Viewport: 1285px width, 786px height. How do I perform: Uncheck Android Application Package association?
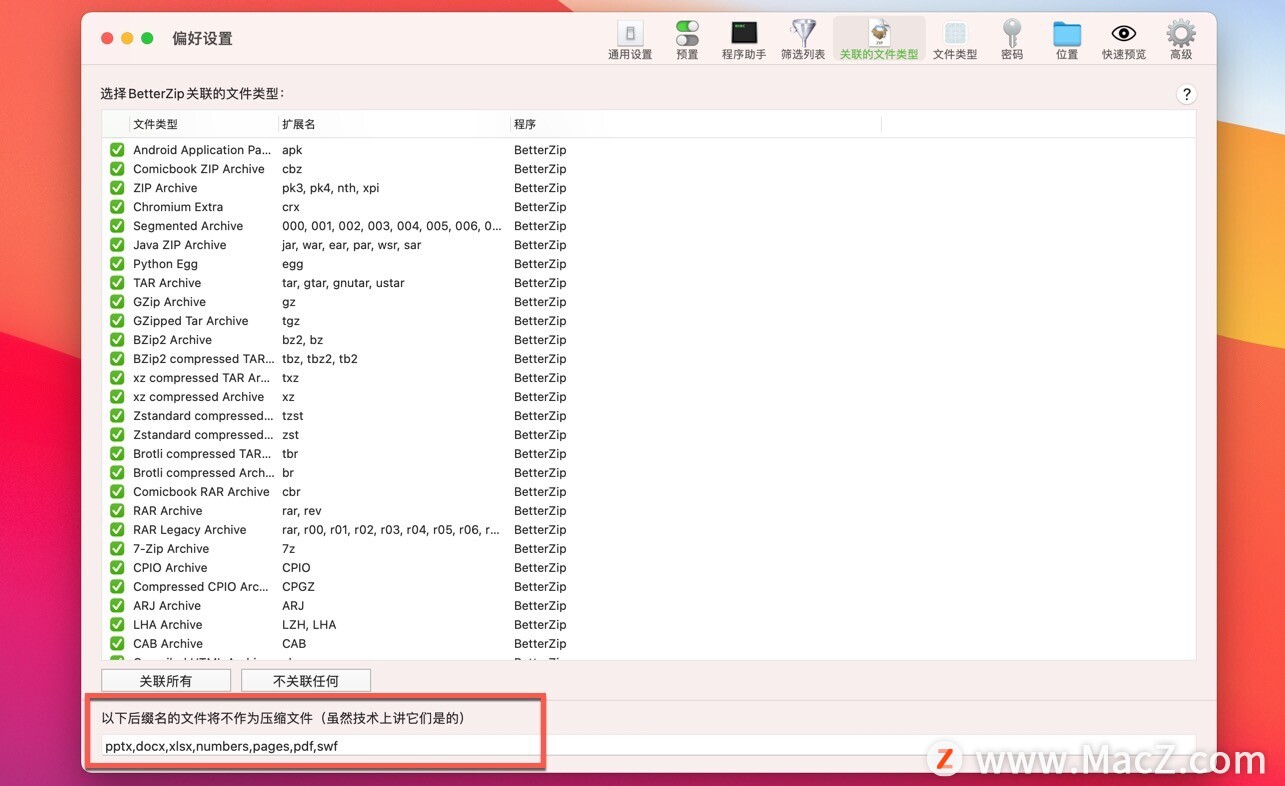tap(117, 150)
